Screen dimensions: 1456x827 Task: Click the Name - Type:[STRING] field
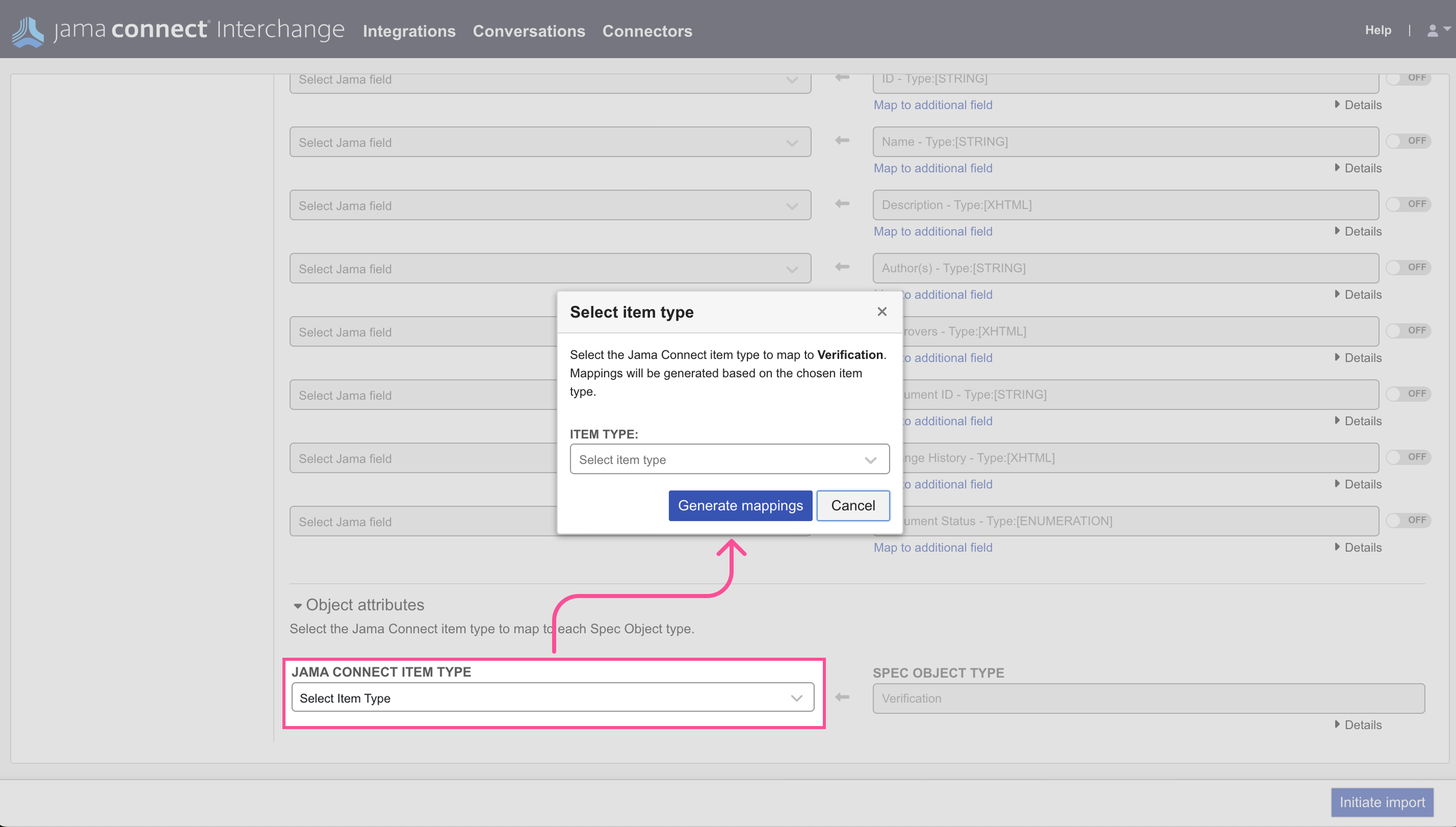tap(1126, 141)
